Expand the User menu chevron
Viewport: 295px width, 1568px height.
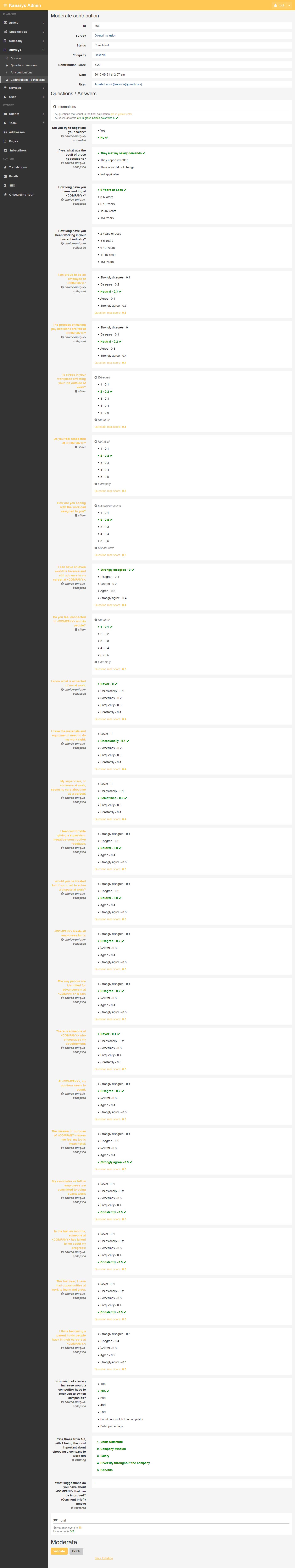coord(43,97)
